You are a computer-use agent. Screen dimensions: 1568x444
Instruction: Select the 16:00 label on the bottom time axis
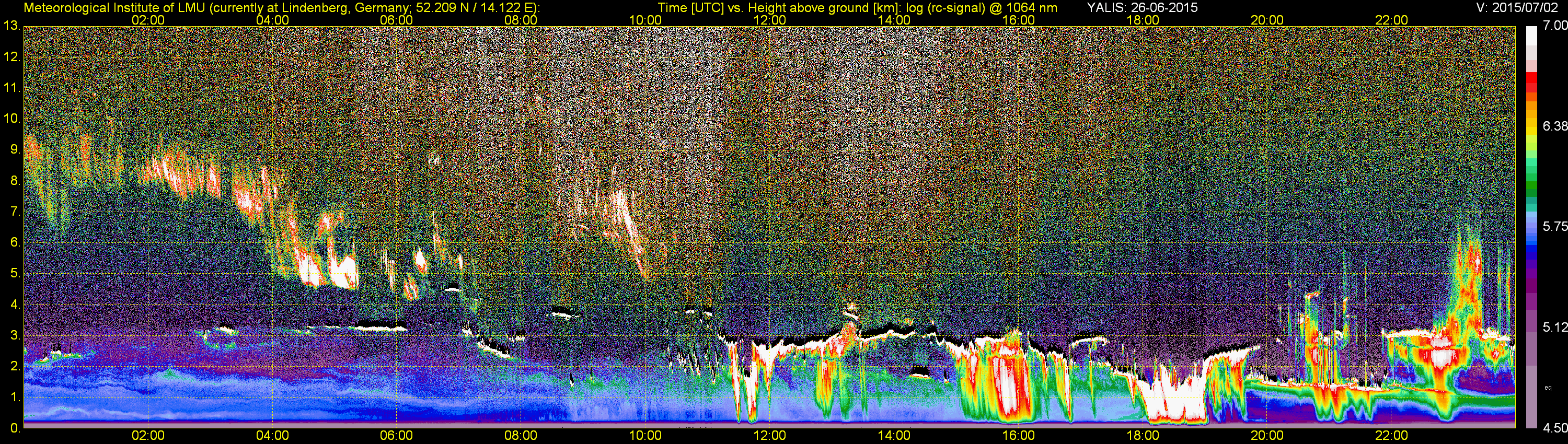1018,436
